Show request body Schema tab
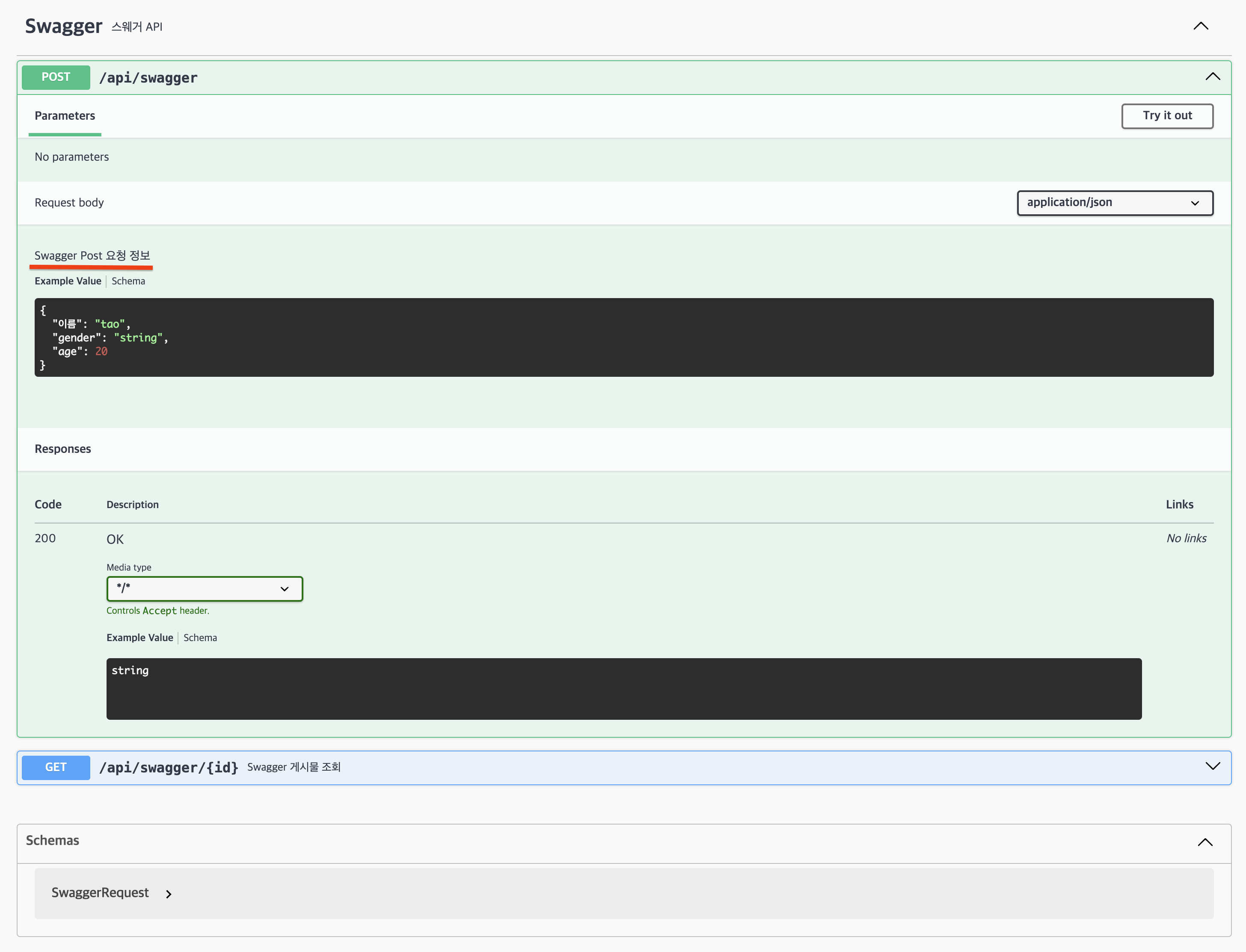 [x=128, y=281]
